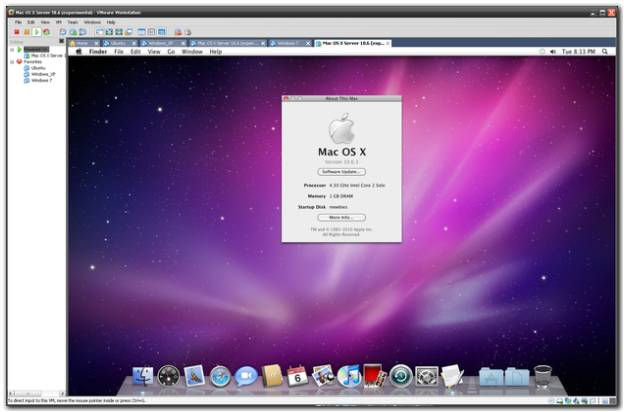Launch Dashboard from the dock
Image resolution: width=624 pixels, height=412 pixels.
click(x=168, y=376)
